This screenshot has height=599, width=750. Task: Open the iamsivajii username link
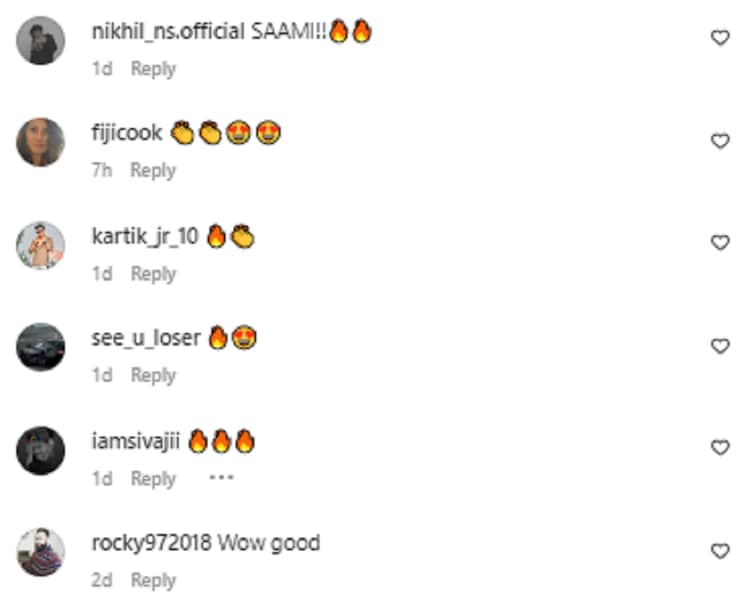click(135, 441)
